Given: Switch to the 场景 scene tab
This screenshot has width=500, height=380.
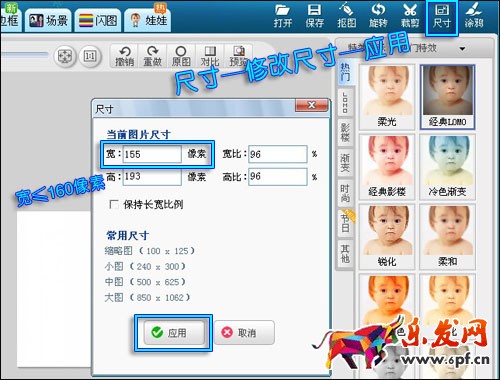Looking at the screenshot, I should click(x=48, y=21).
